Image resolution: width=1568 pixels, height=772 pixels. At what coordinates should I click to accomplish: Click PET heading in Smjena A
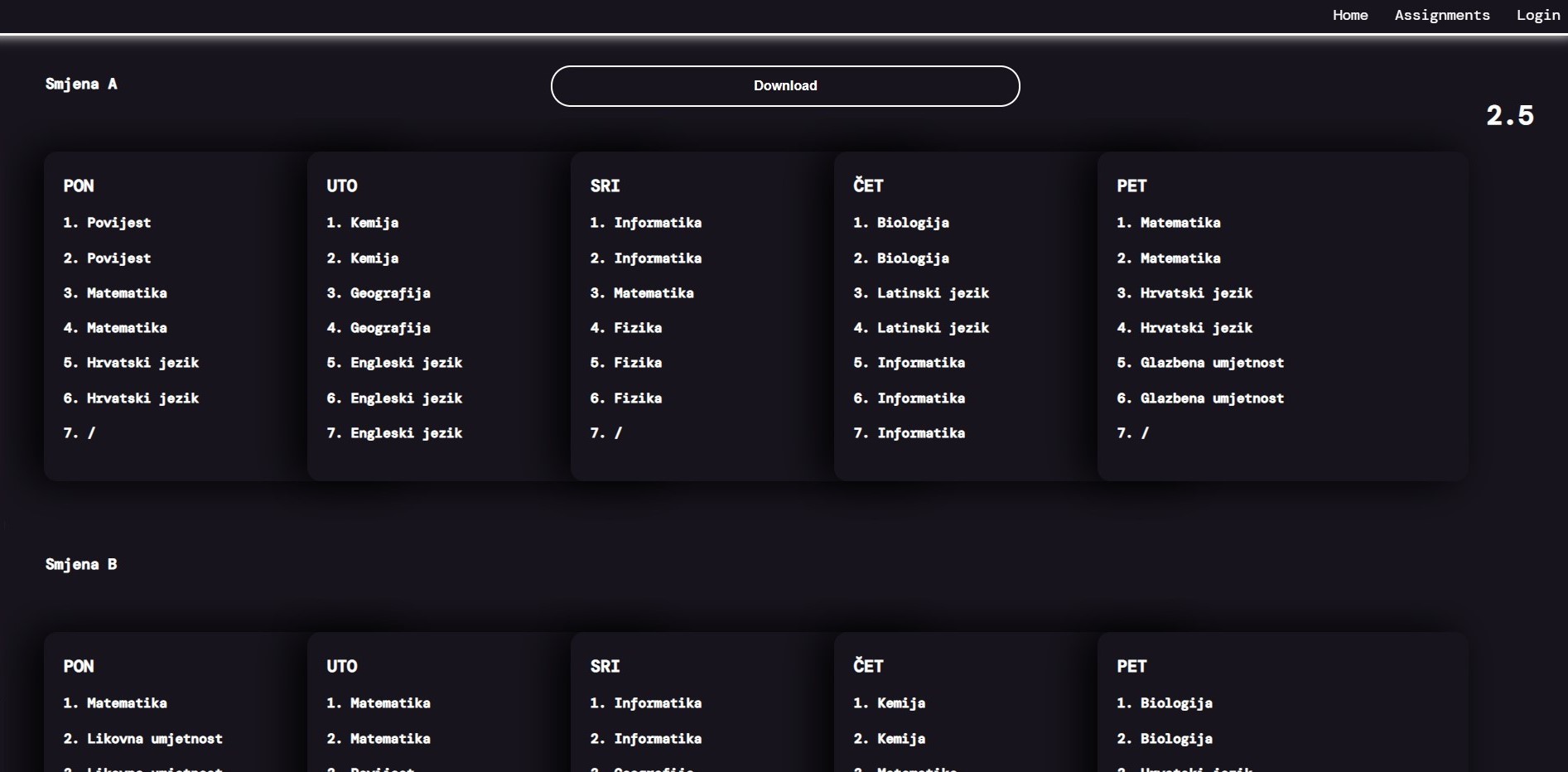[x=1132, y=186]
